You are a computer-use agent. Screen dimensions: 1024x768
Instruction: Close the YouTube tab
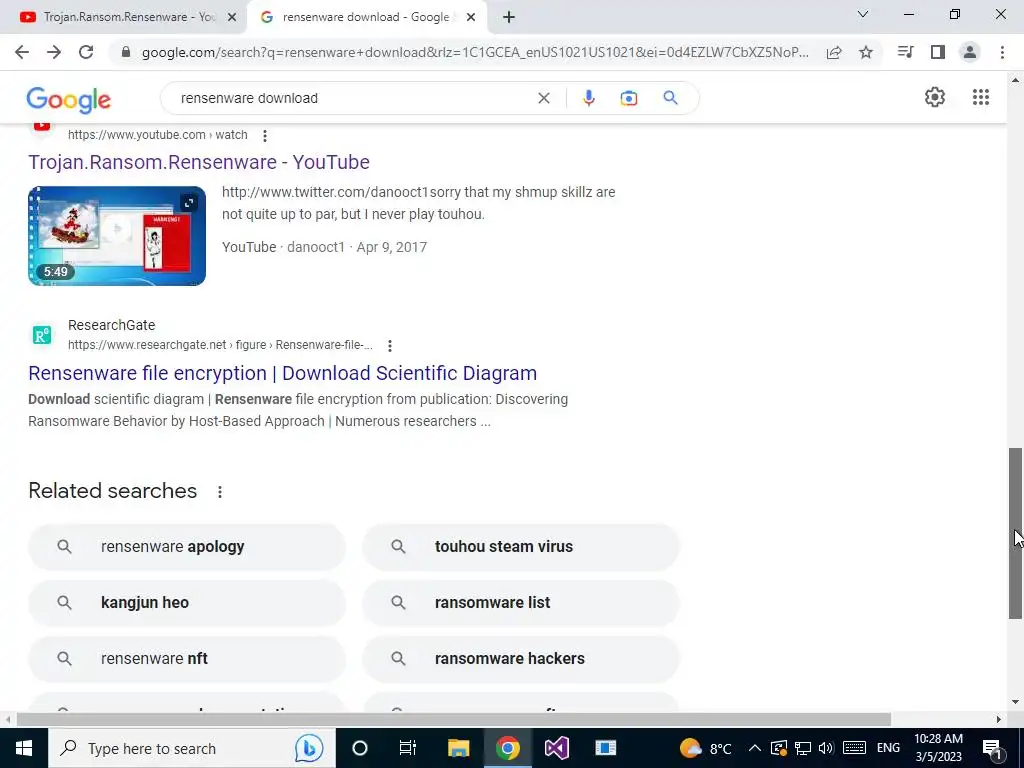(232, 17)
